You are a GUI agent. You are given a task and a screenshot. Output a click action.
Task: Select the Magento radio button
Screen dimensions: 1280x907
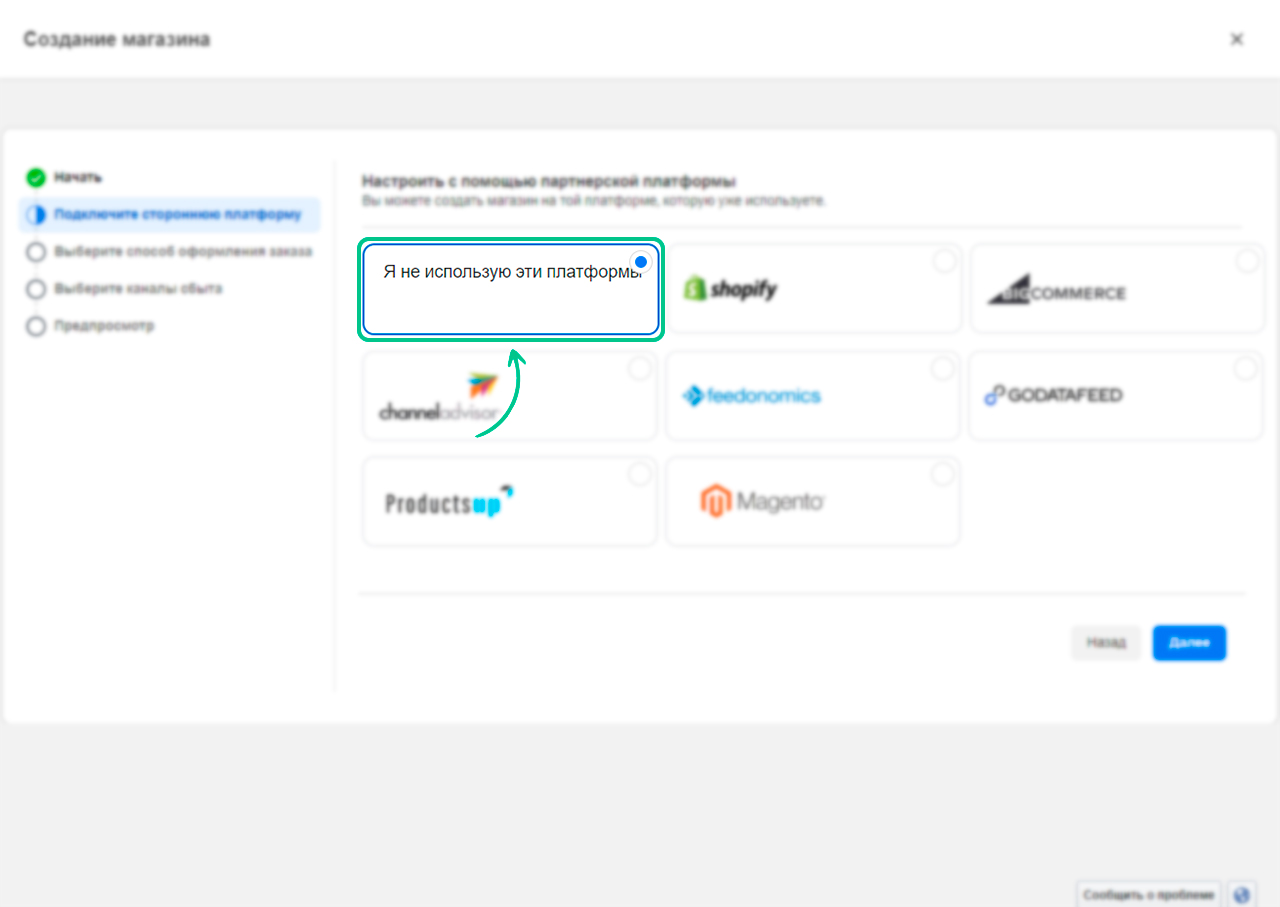(x=943, y=474)
